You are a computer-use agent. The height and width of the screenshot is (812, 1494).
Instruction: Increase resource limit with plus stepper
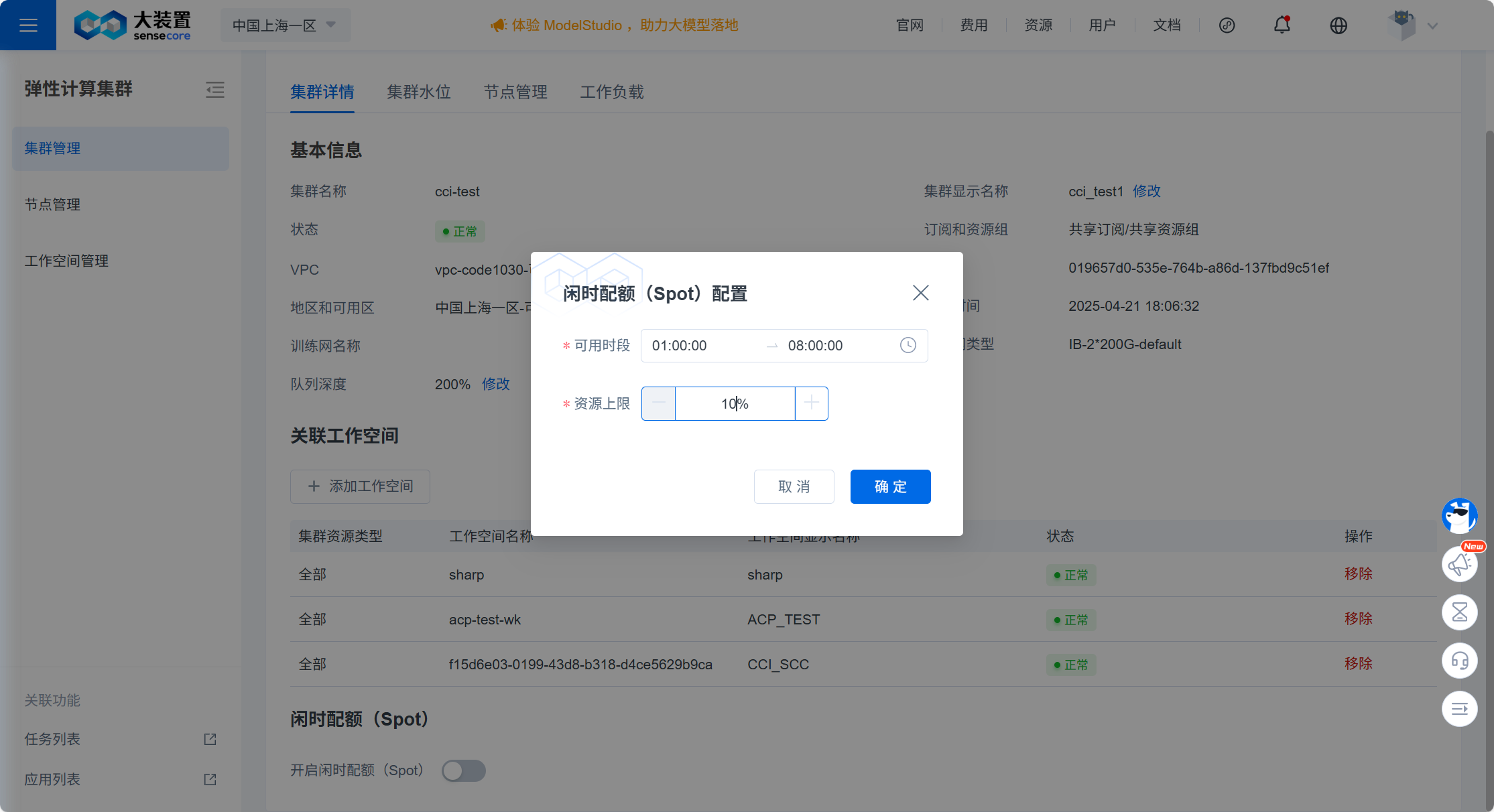point(811,403)
